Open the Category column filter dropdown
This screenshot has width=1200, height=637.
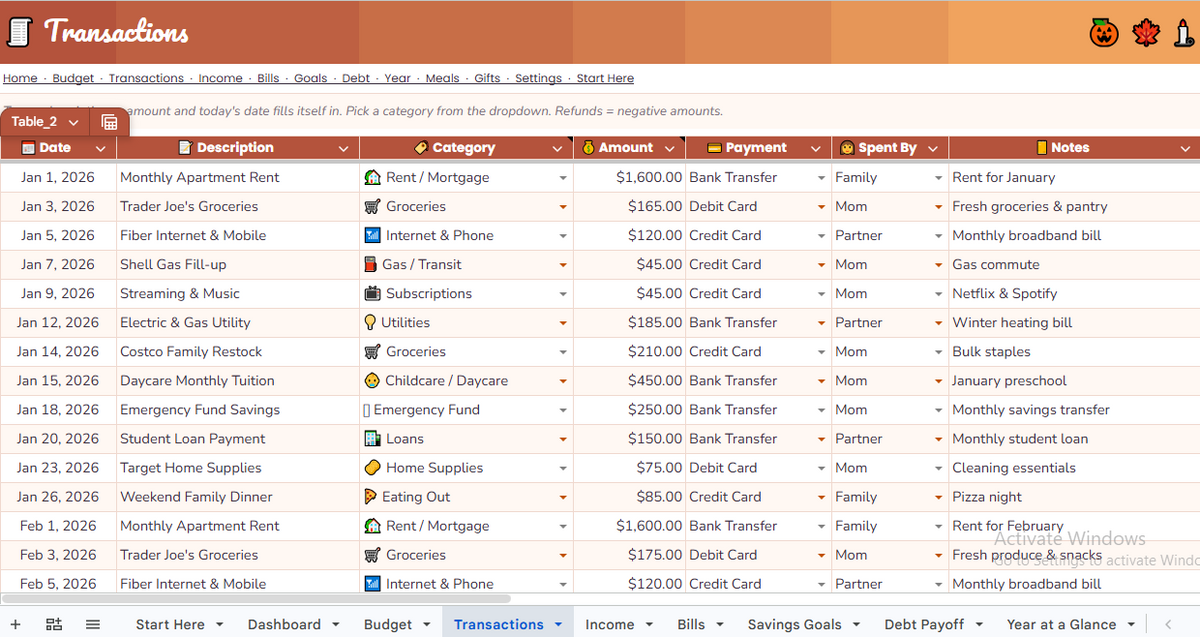[x=557, y=148]
